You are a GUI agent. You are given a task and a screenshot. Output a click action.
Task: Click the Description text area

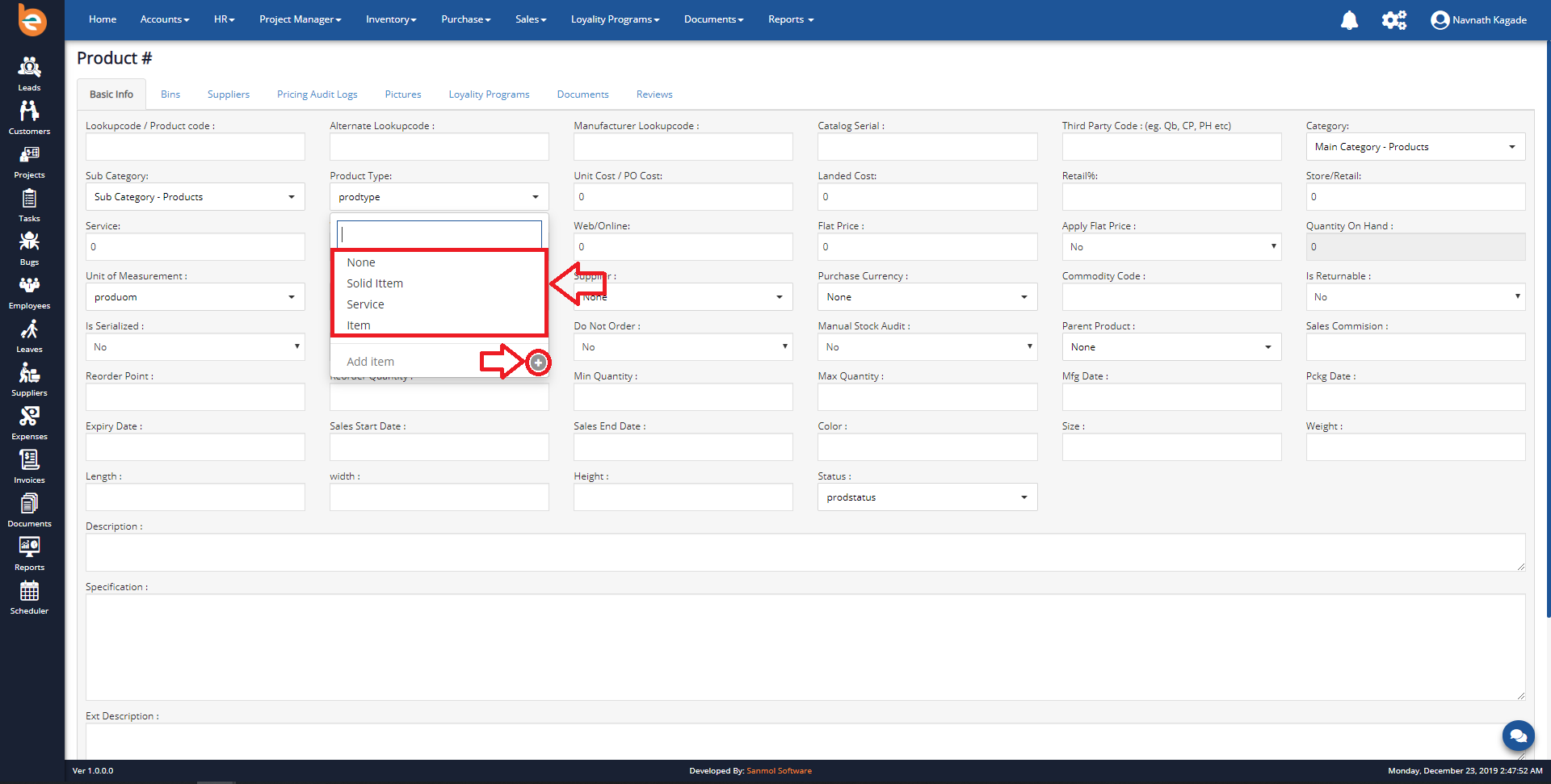[805, 553]
